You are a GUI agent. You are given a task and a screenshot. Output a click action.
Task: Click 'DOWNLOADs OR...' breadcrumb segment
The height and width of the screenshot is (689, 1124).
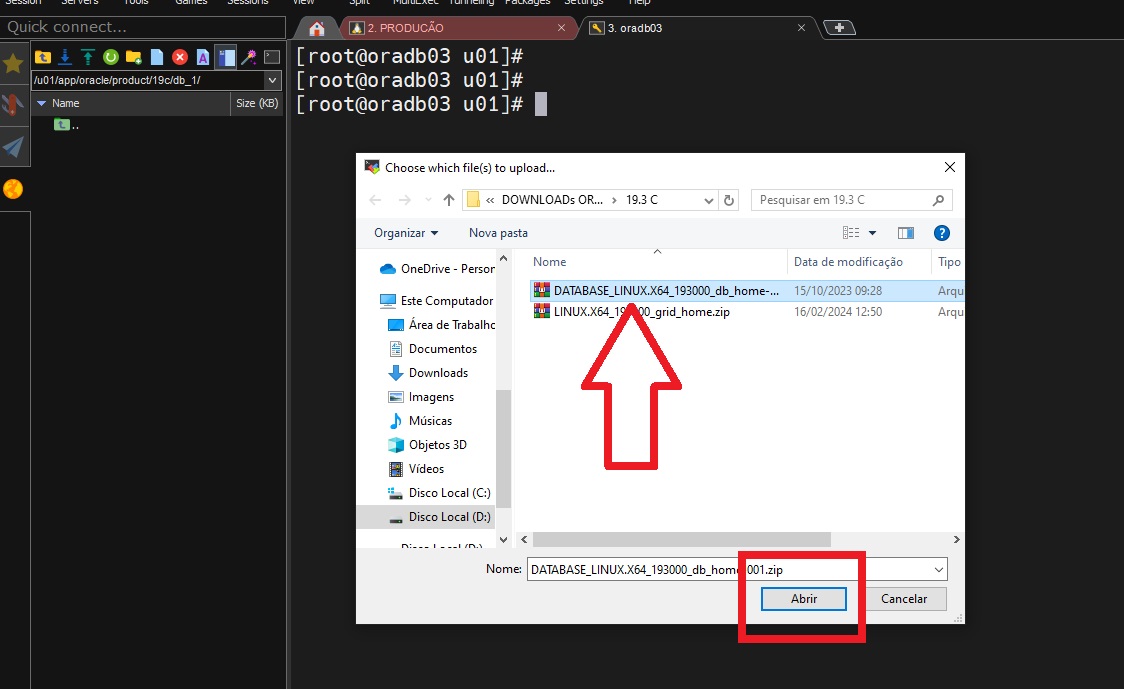tap(552, 200)
